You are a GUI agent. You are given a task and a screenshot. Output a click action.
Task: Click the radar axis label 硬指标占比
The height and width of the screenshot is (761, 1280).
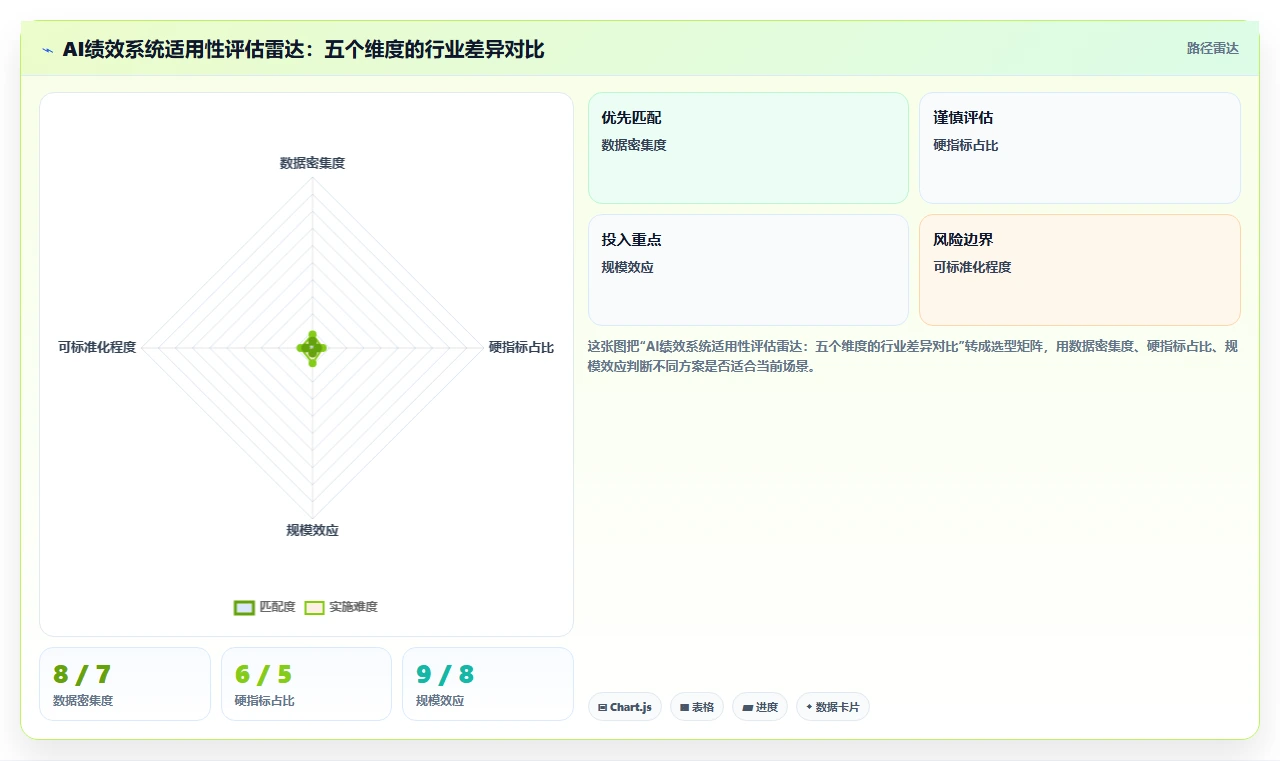point(521,348)
